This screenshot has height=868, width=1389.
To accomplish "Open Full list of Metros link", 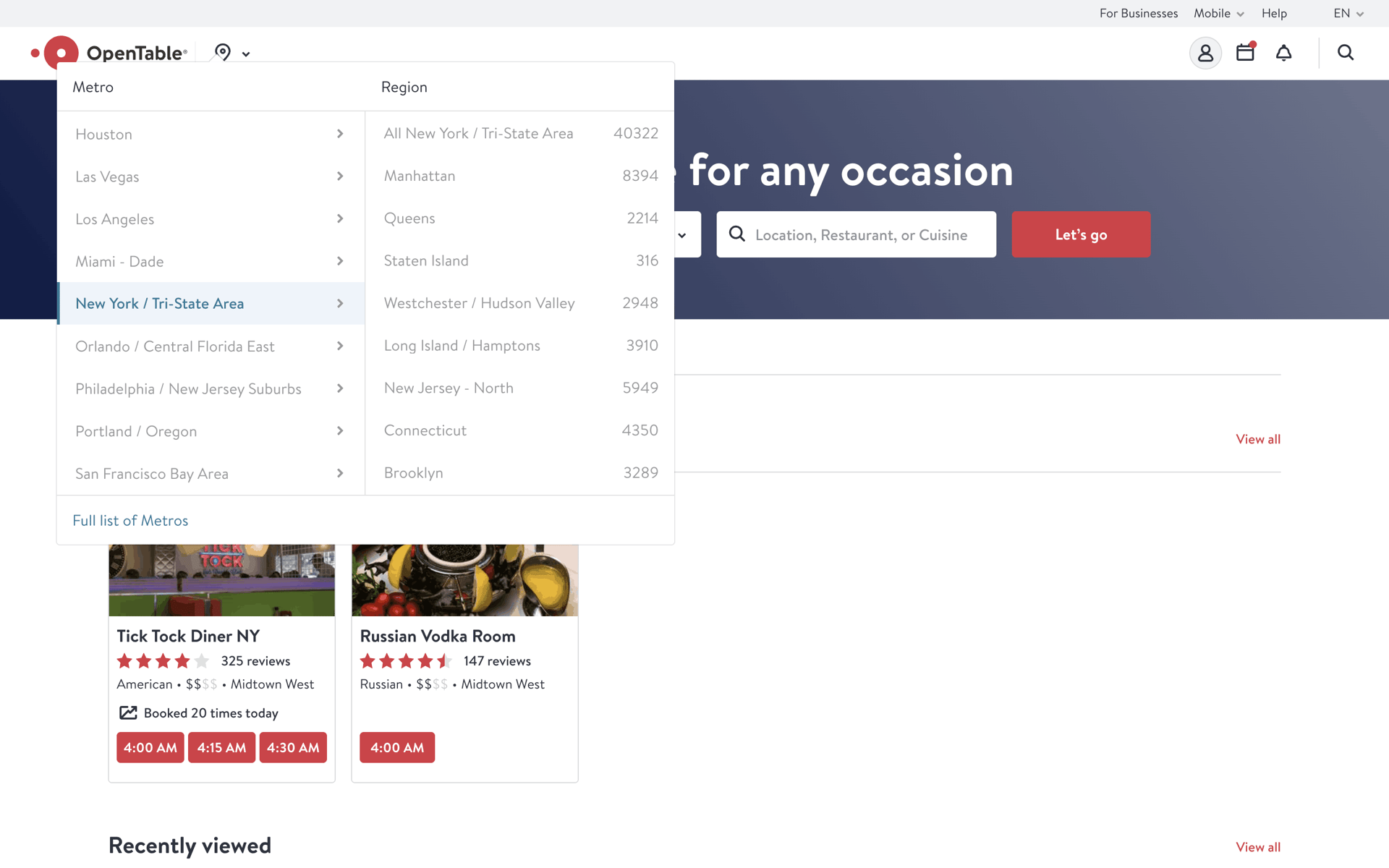I will pos(130,521).
